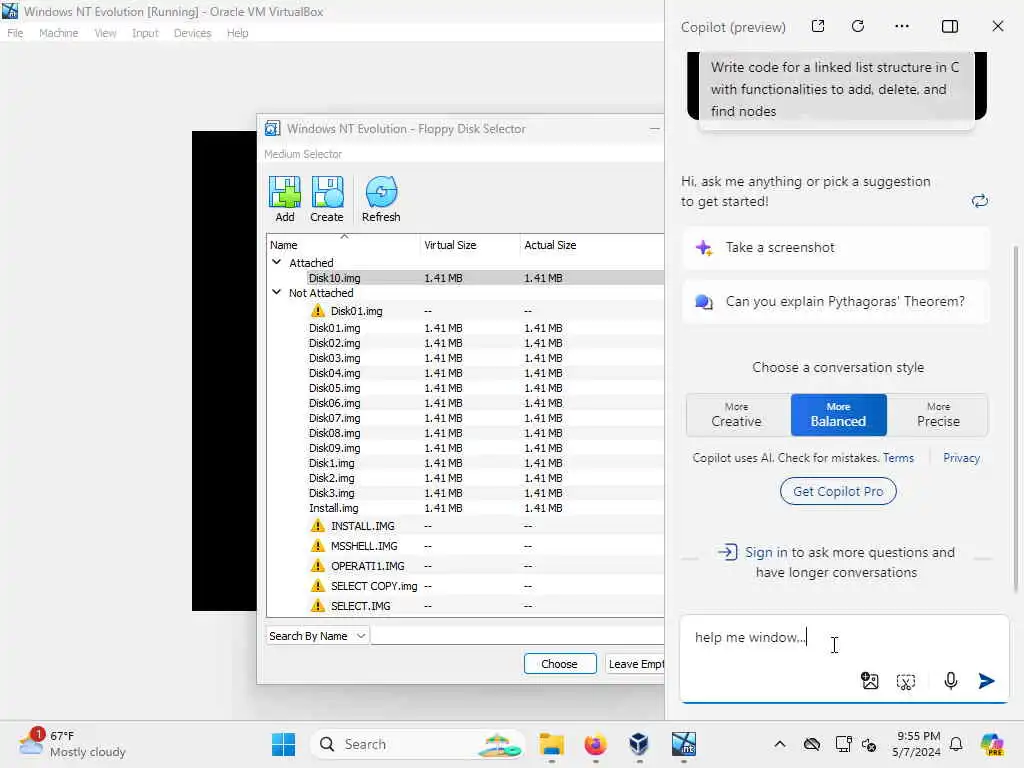Open the Copilot Terms link

(898, 458)
